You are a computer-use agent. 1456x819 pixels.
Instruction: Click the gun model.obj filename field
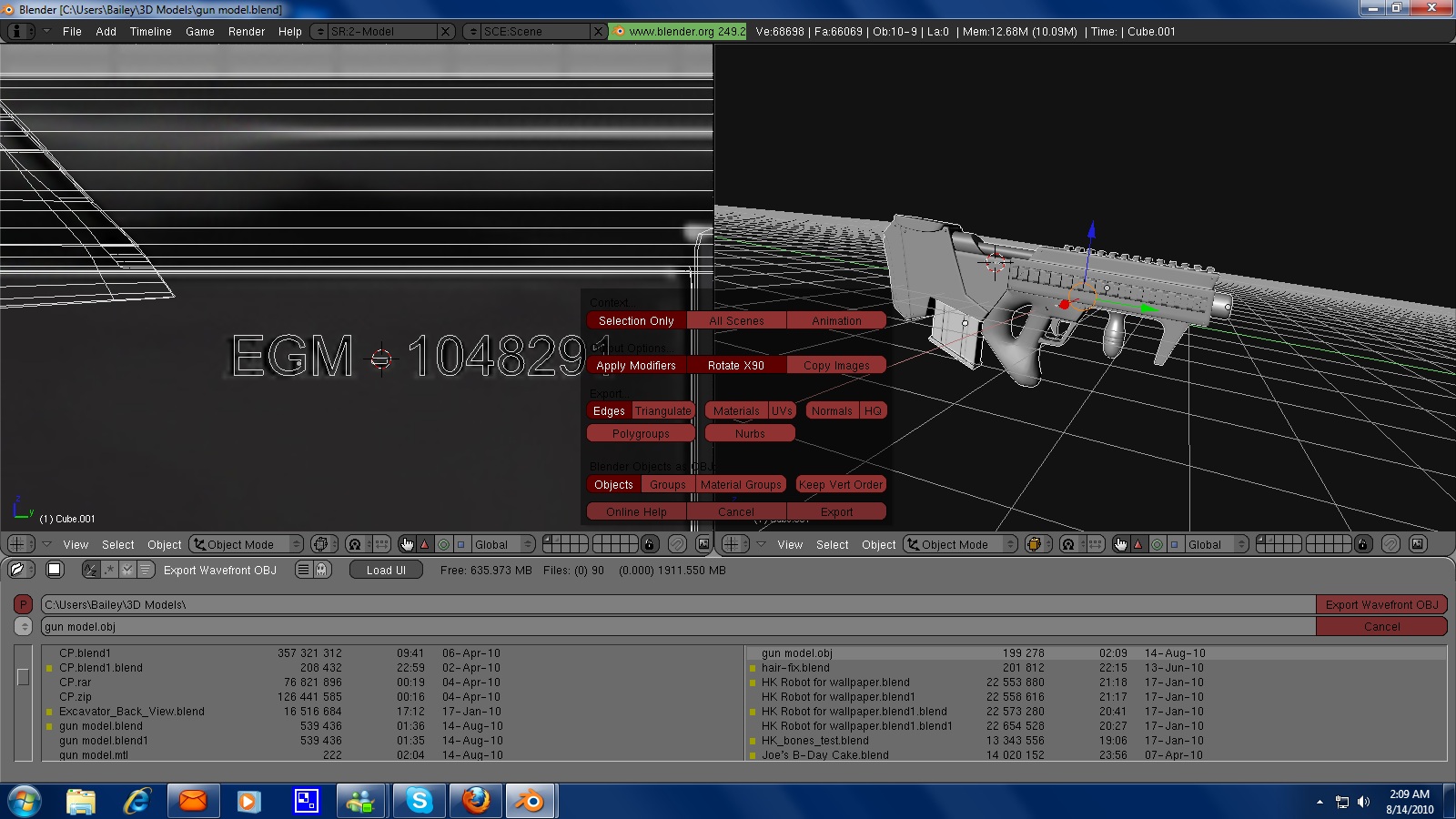[x=678, y=626]
